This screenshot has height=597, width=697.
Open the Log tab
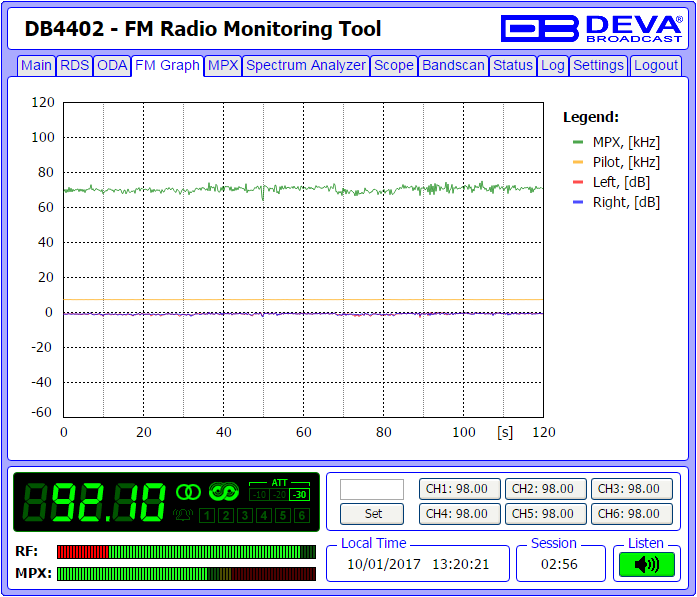click(x=553, y=65)
